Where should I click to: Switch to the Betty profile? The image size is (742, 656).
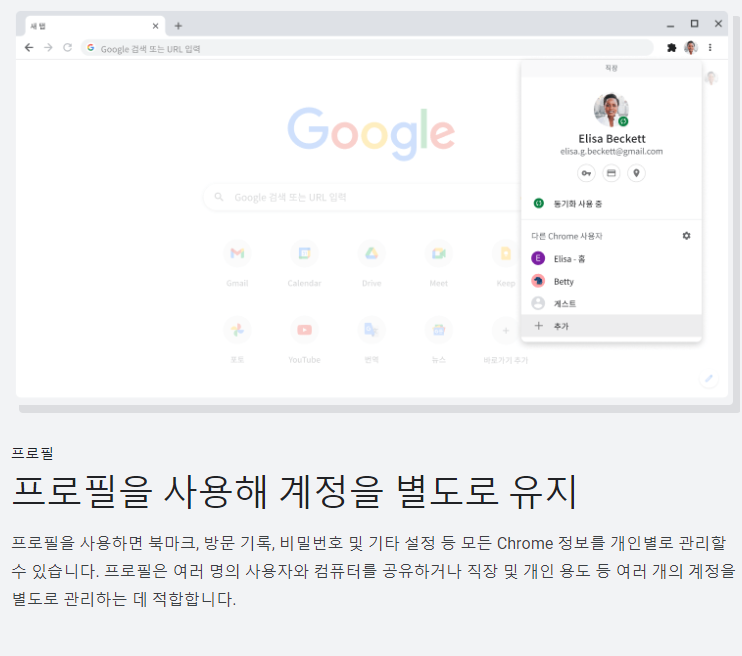point(611,282)
